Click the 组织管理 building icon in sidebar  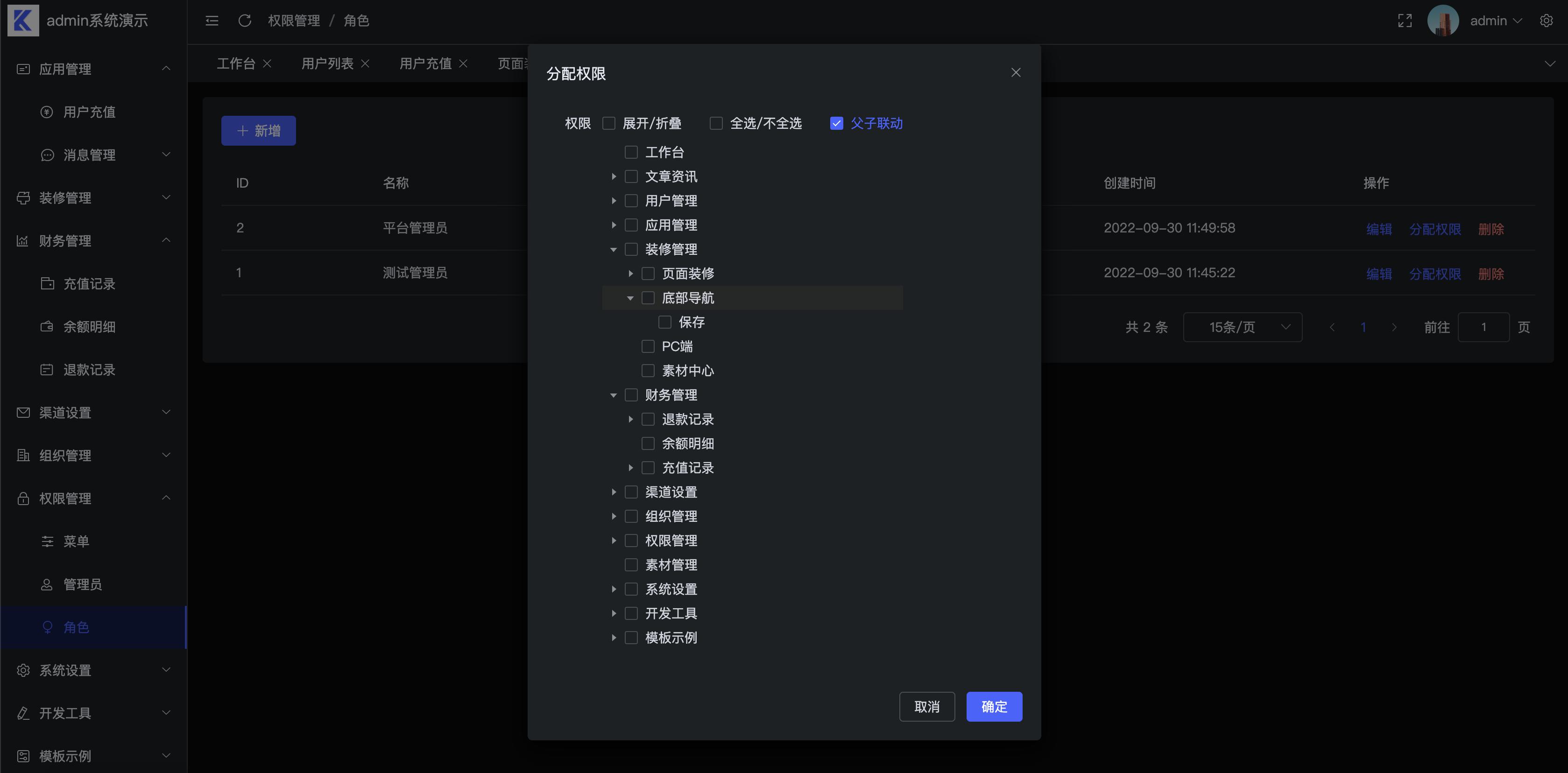coord(22,455)
